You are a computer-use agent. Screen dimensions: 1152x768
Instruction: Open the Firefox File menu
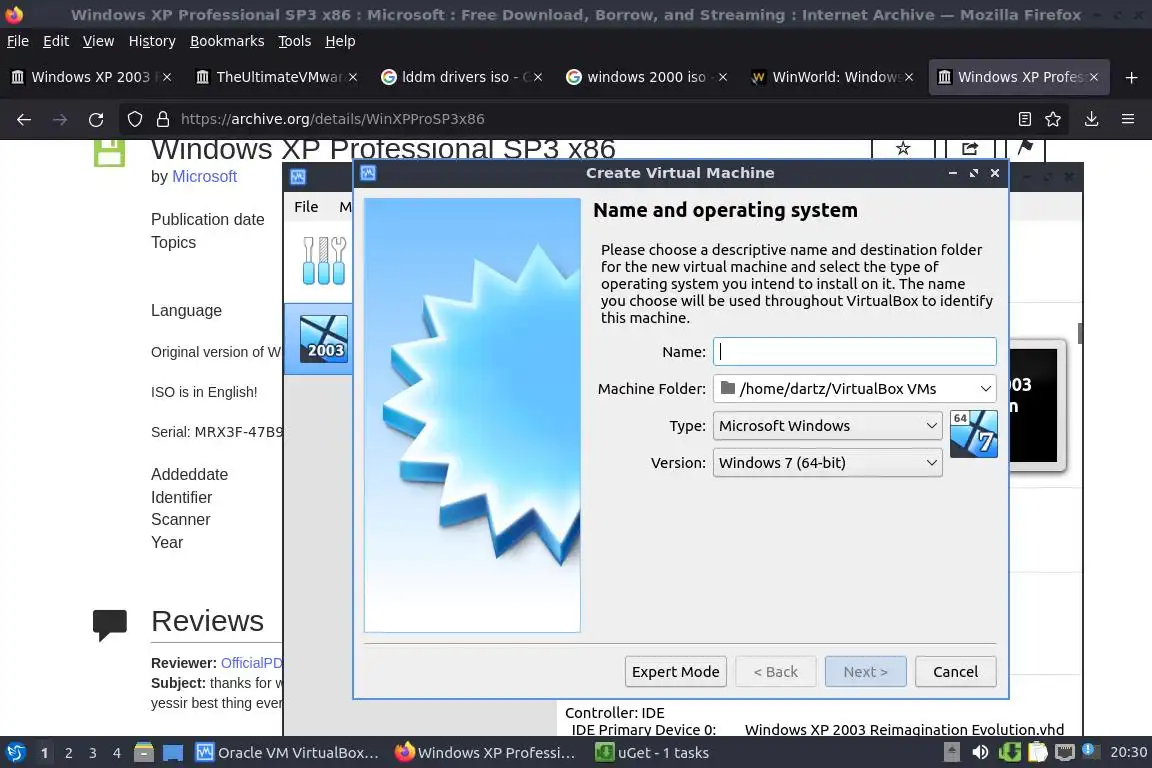[18, 41]
